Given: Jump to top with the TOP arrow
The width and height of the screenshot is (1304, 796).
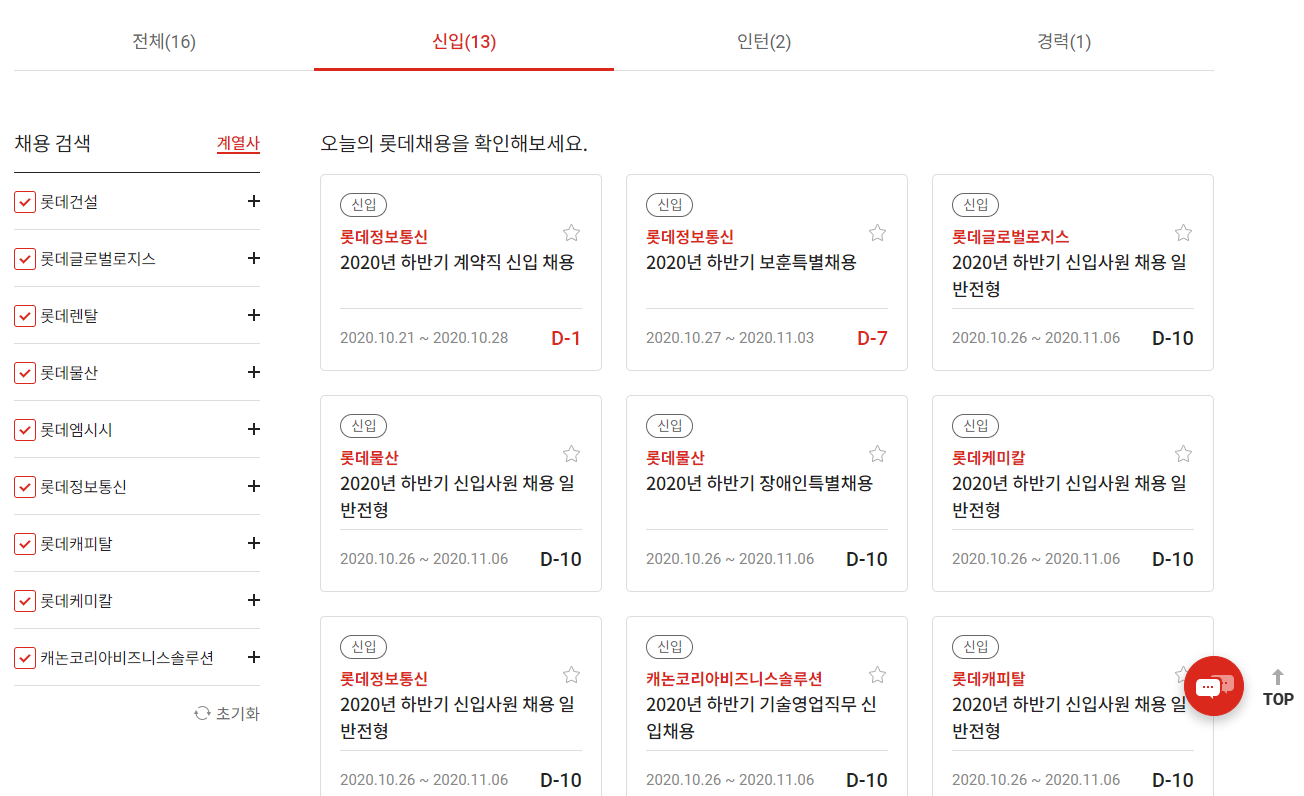Looking at the screenshot, I should pyautogui.click(x=1277, y=689).
